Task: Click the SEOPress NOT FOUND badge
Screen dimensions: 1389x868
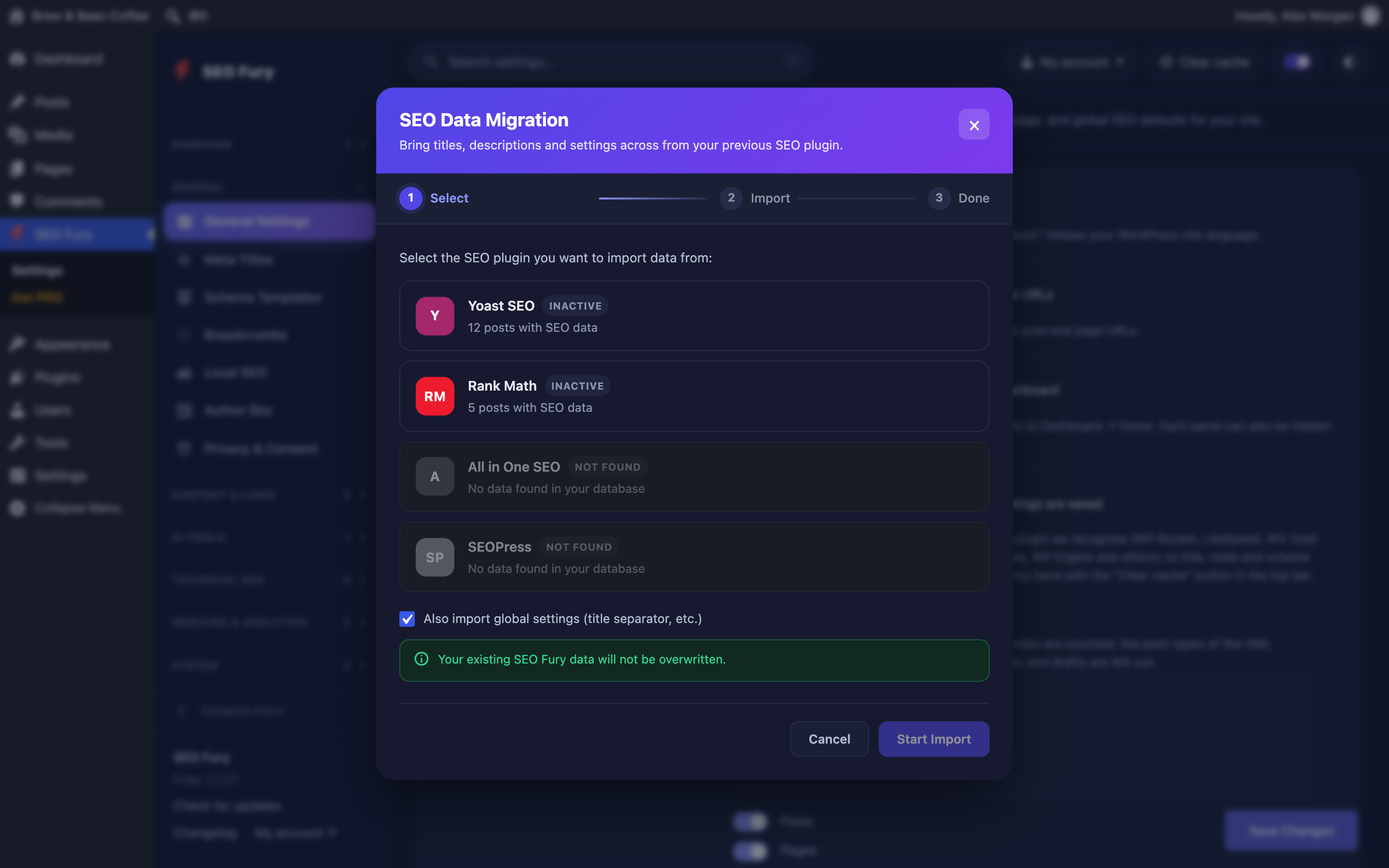Action: tap(579, 547)
